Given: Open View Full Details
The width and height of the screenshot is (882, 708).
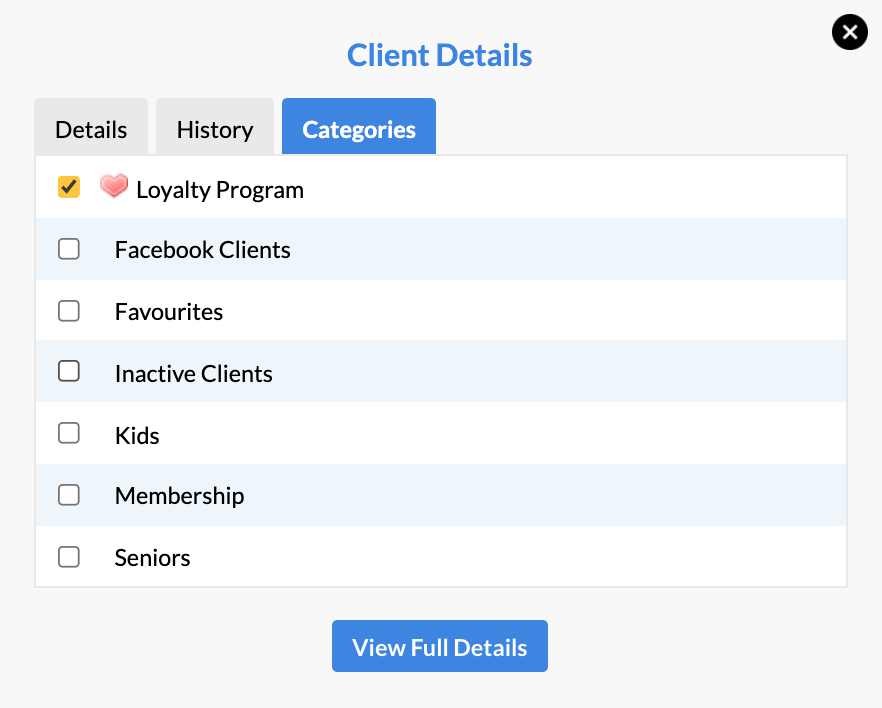Looking at the screenshot, I should [440, 646].
